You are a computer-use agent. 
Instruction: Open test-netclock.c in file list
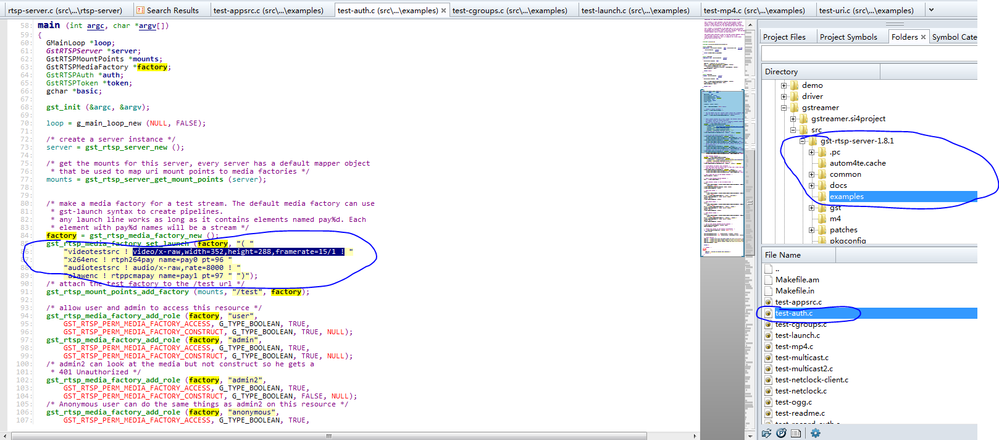tap(800, 391)
